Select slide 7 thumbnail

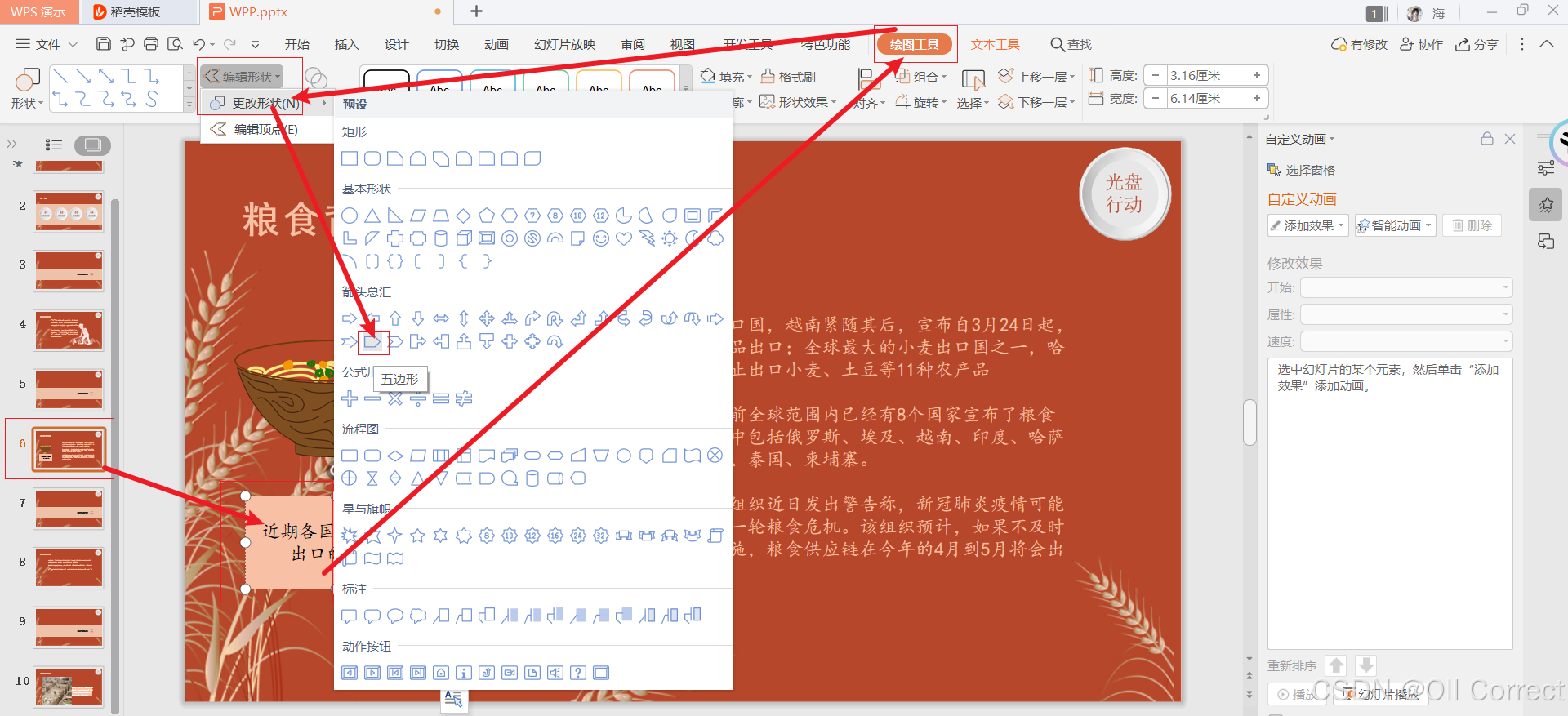[69, 509]
